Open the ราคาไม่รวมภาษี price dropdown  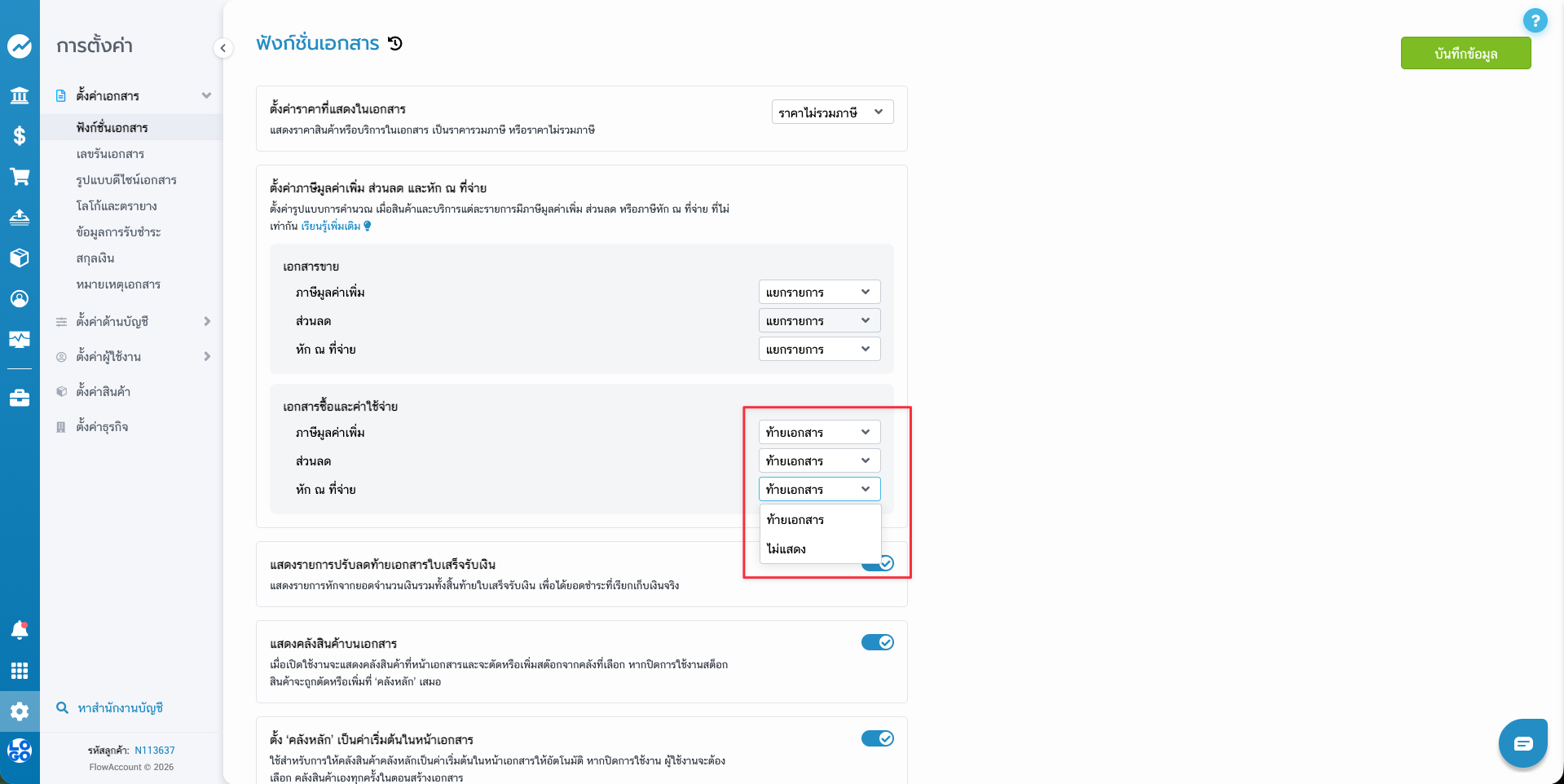pos(831,112)
